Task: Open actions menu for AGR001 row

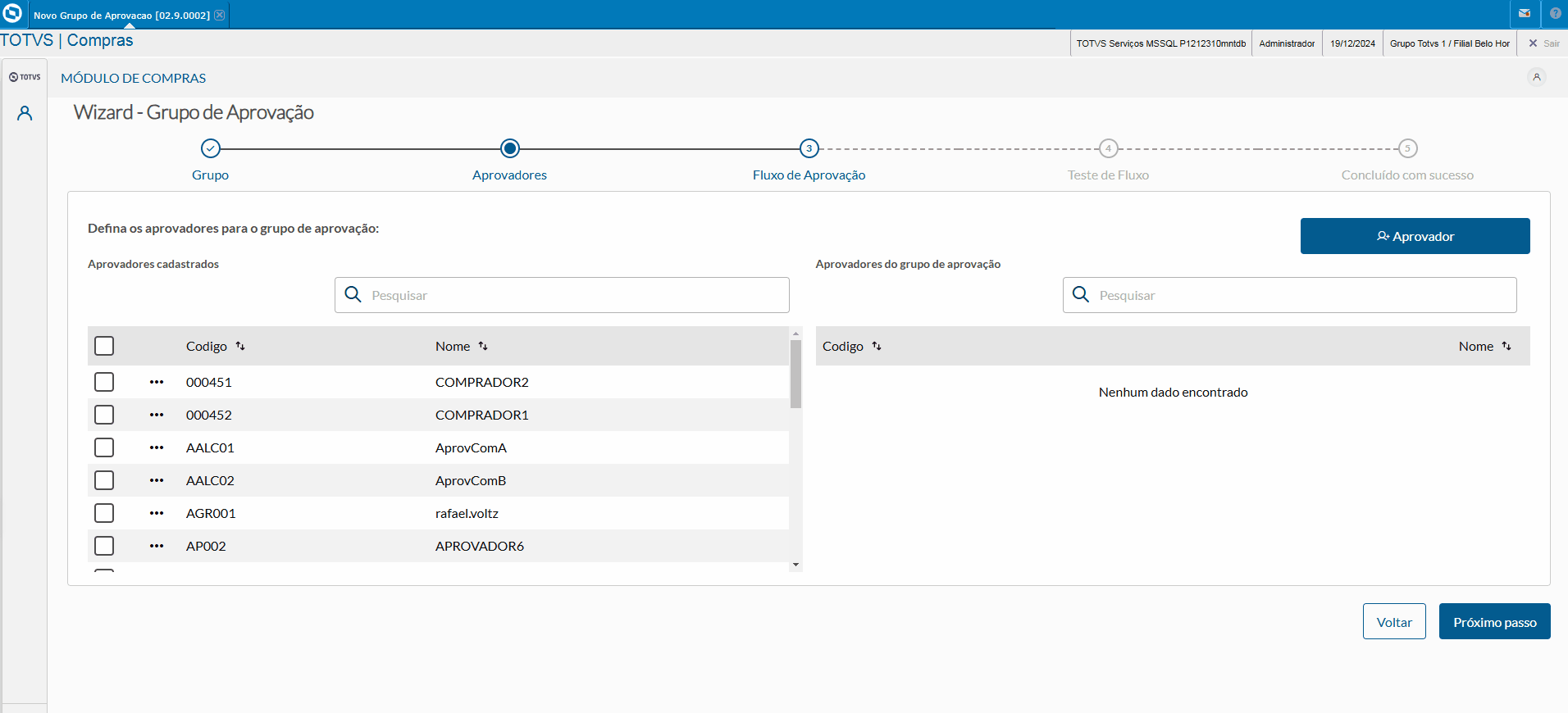Action: pos(157,513)
